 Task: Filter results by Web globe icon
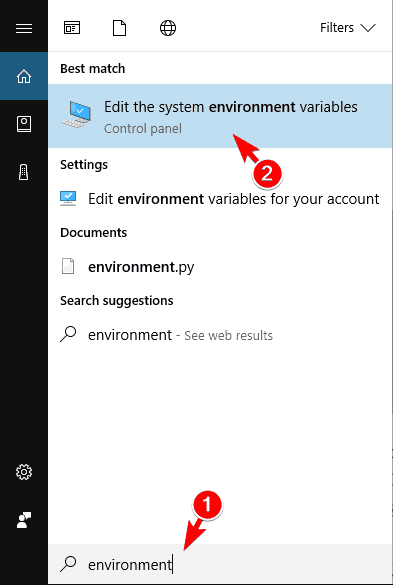point(168,28)
